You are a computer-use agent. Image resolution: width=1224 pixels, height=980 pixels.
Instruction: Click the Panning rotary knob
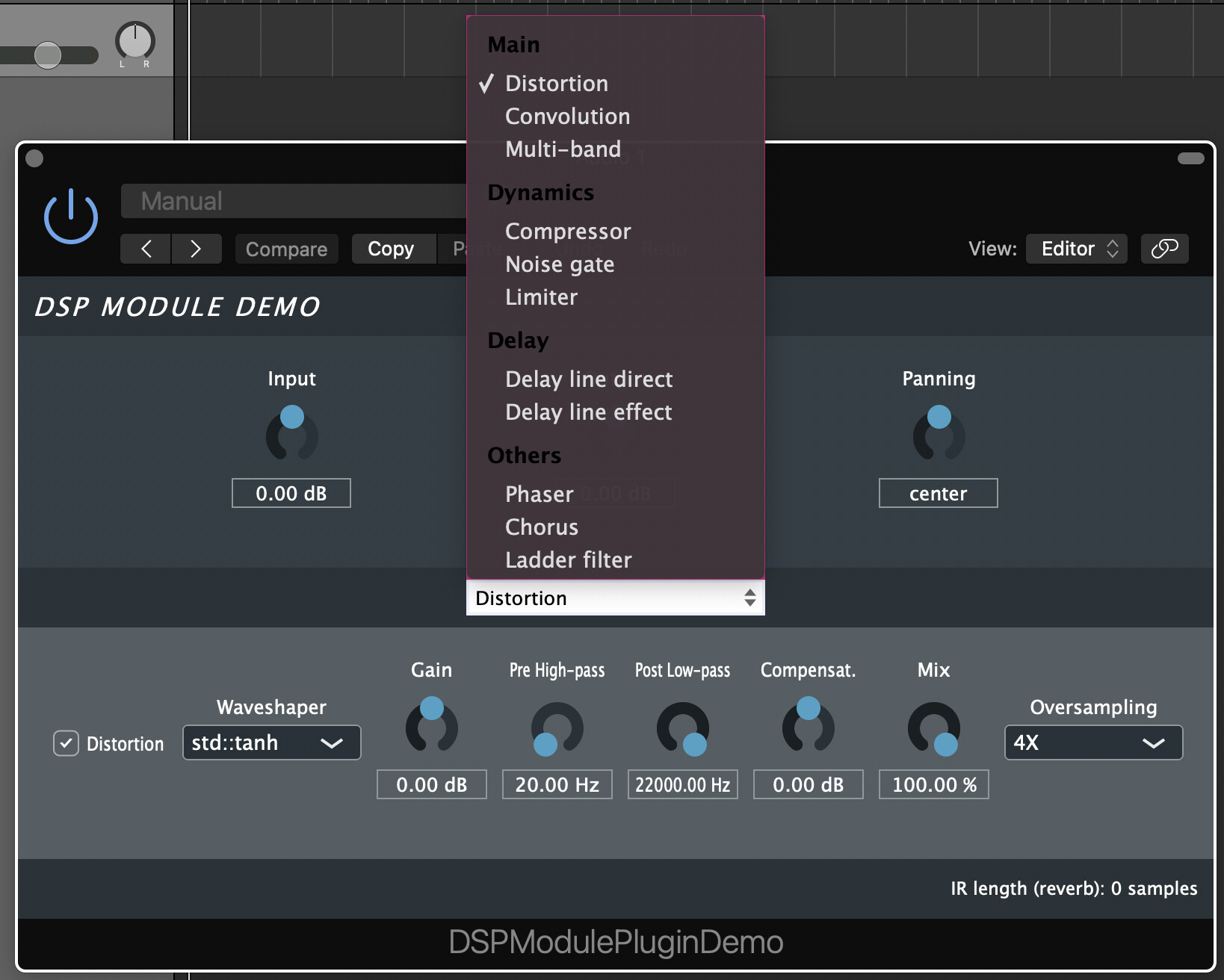pyautogui.click(x=939, y=433)
